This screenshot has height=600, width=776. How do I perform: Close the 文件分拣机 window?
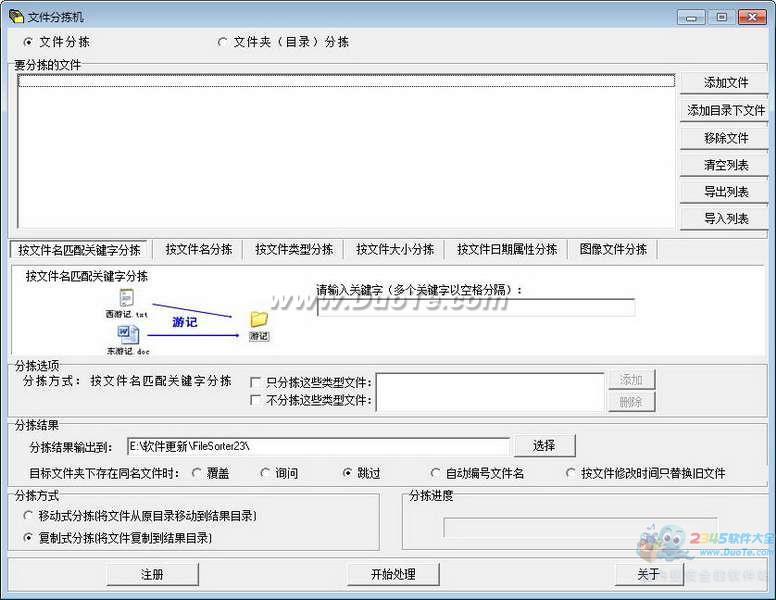pos(752,17)
